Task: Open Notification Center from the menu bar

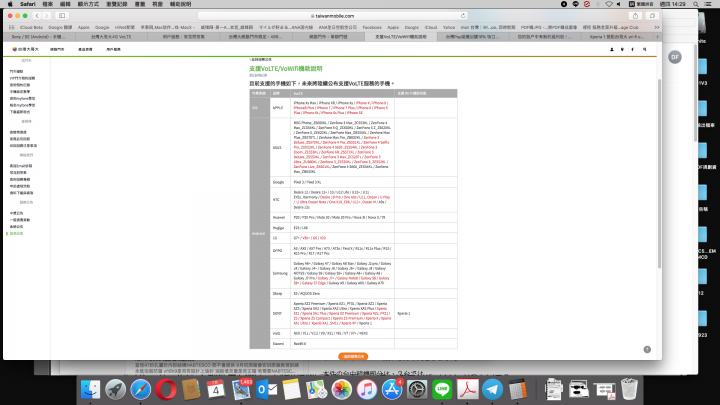Action: [709, 4]
